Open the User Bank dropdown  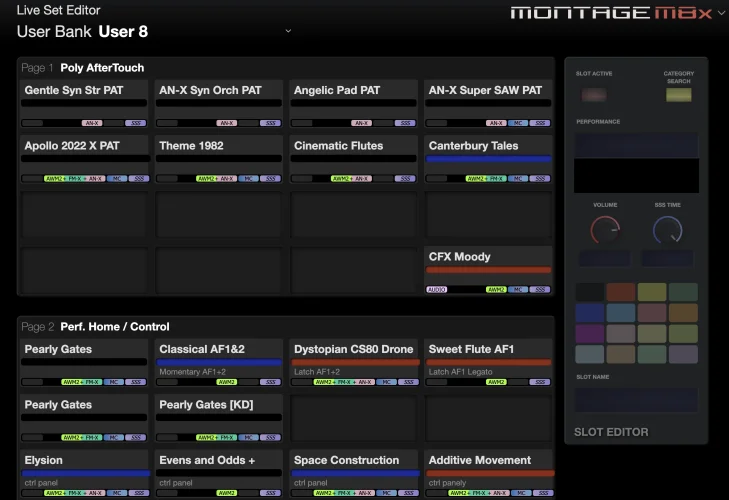pyautogui.click(x=288, y=31)
